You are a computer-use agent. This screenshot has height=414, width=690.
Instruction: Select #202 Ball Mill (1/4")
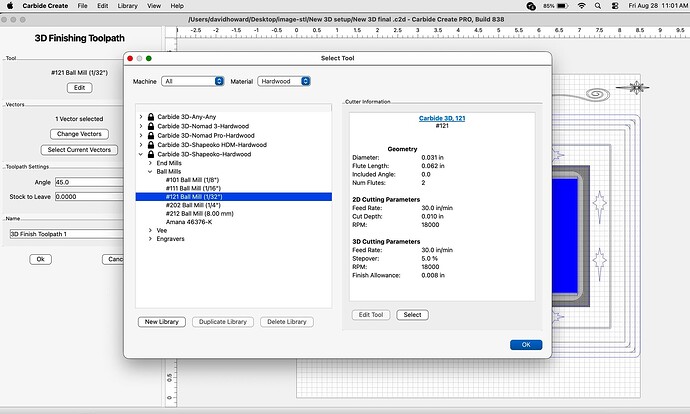pos(193,205)
